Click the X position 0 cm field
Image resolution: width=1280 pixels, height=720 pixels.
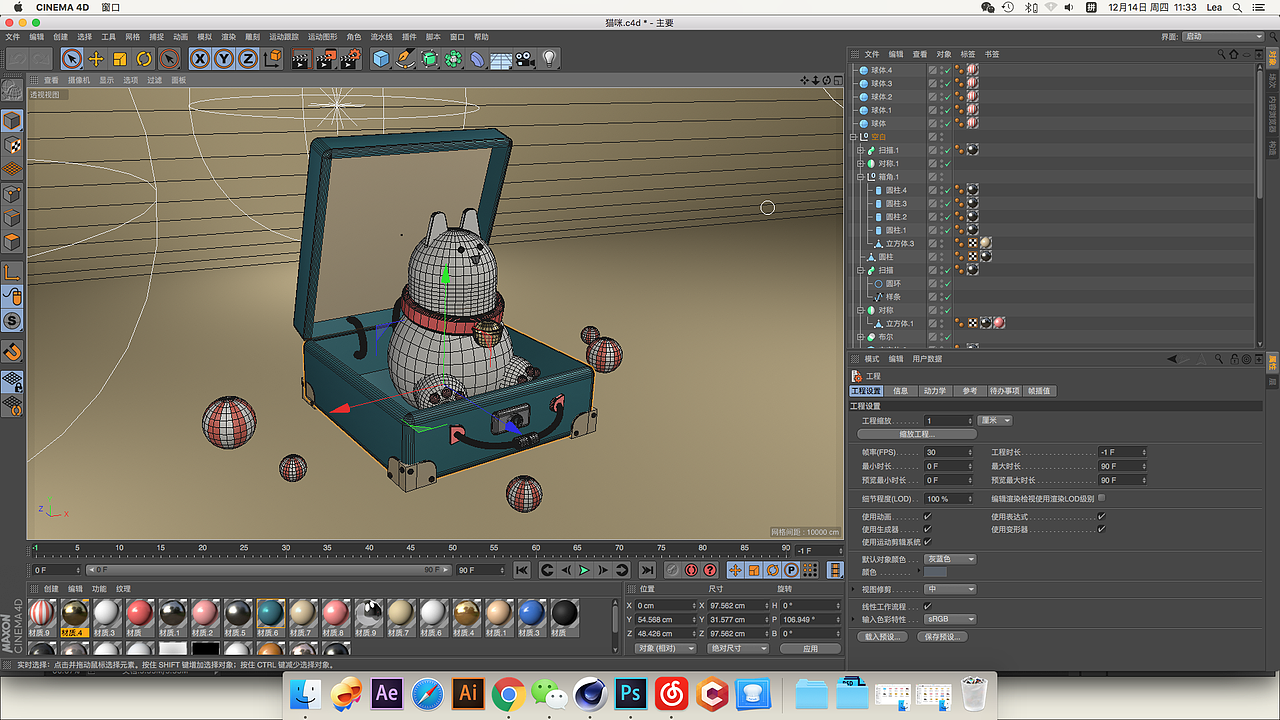665,605
